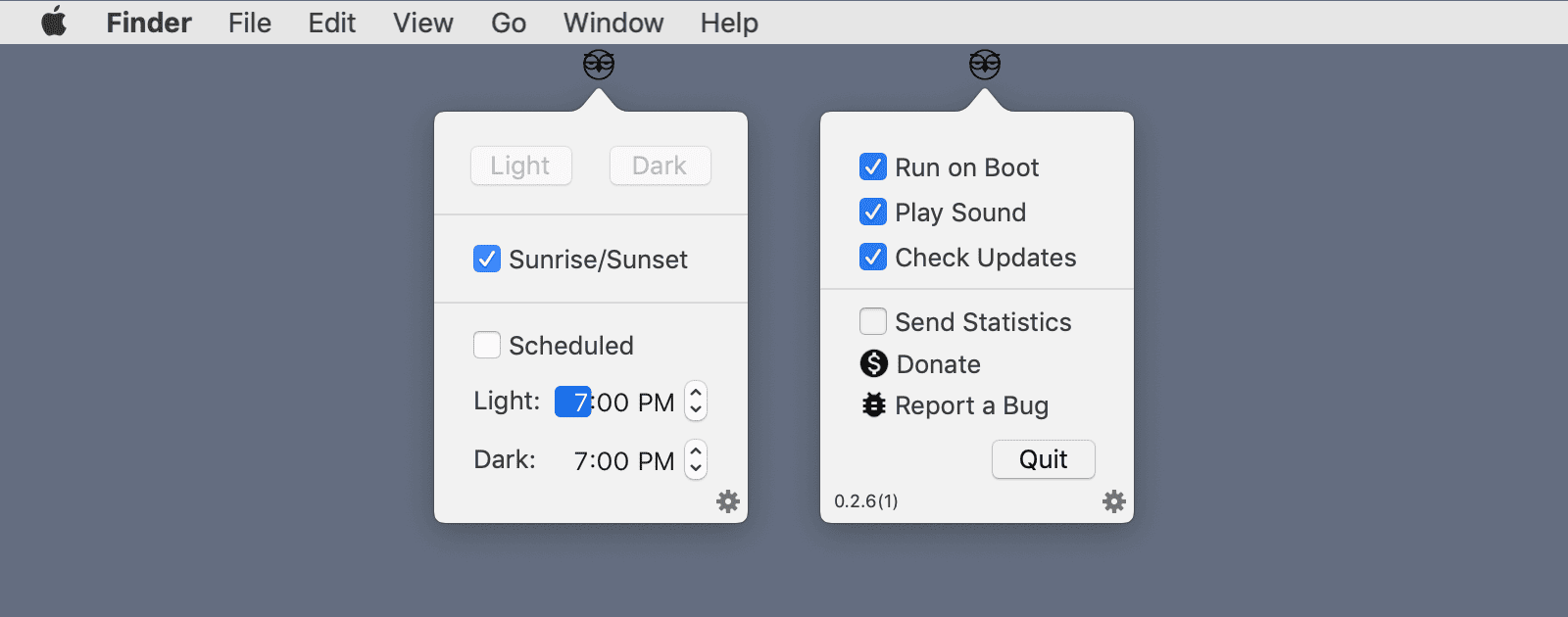Uncheck the Sunrise/Sunset option
Viewport: 1568px width, 617px height.
(x=487, y=259)
